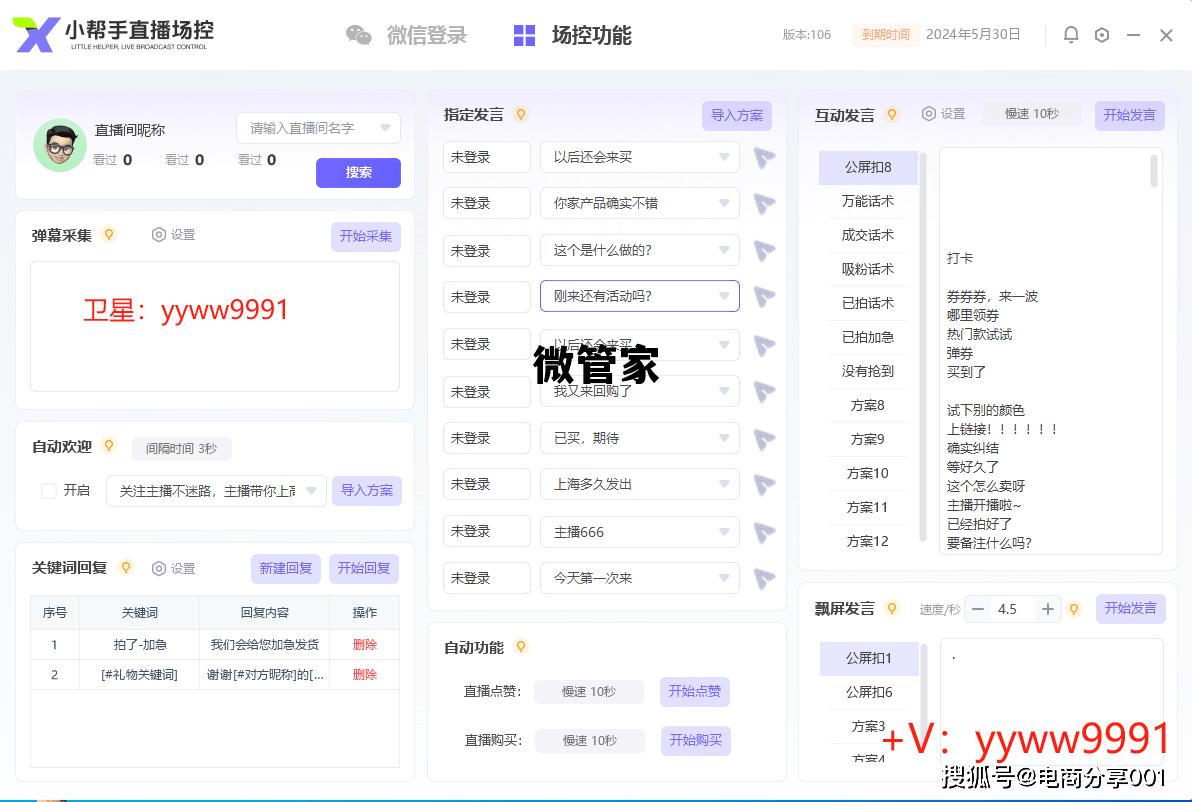Viewport: 1192px width, 802px height.
Task: Open the settings gear beside 弹幕采集
Action: pos(158,235)
